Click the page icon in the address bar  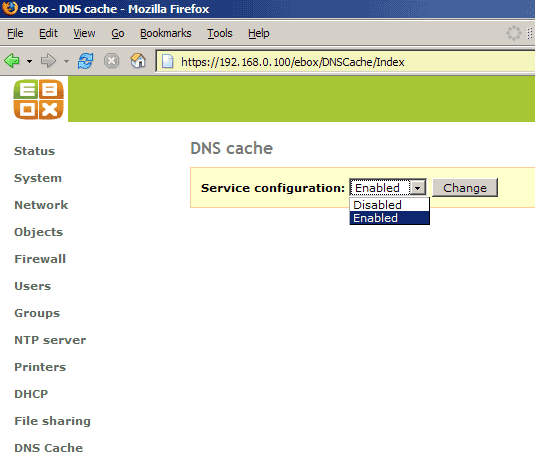168,62
